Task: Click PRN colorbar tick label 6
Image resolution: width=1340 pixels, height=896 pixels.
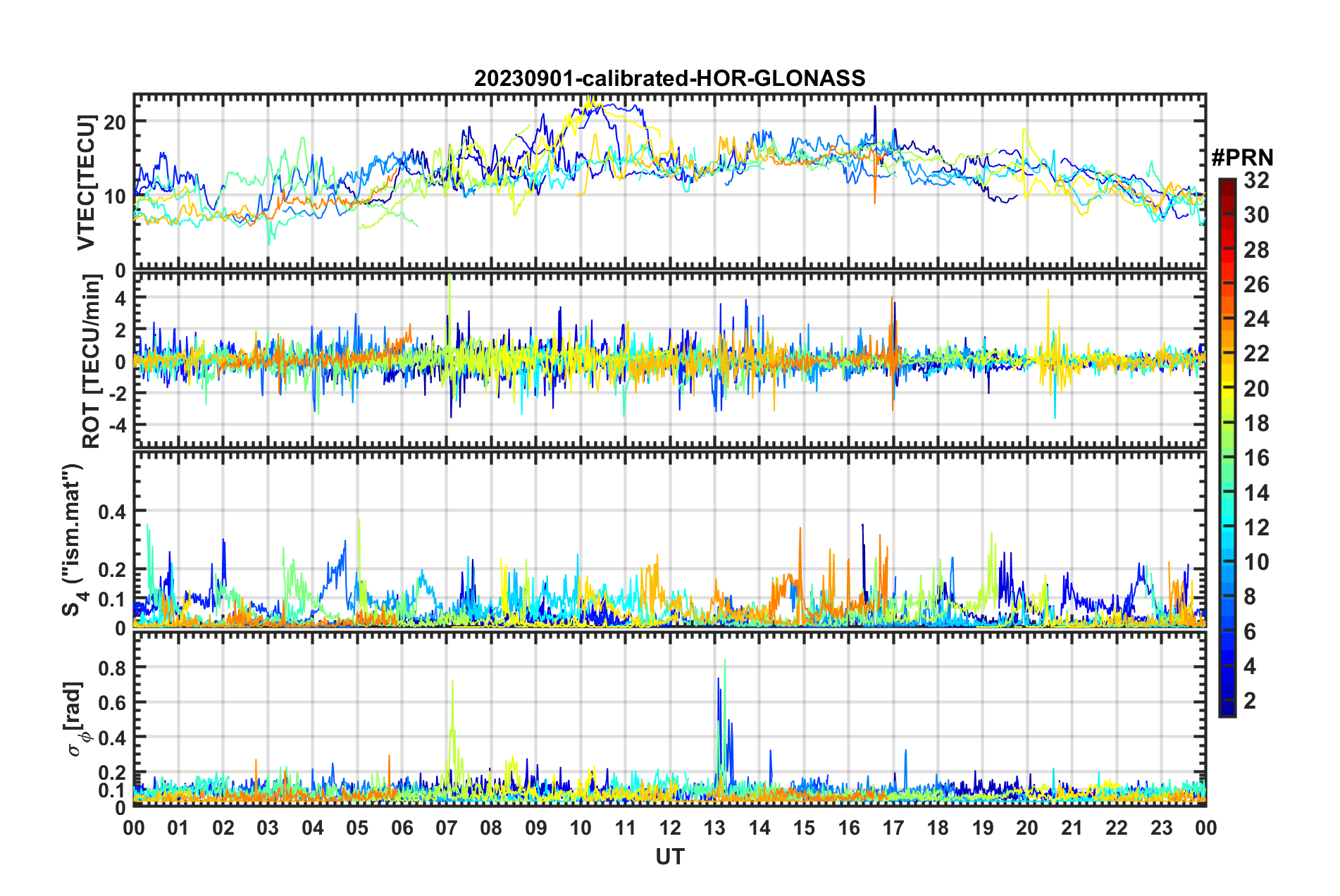Action: [x=1250, y=632]
